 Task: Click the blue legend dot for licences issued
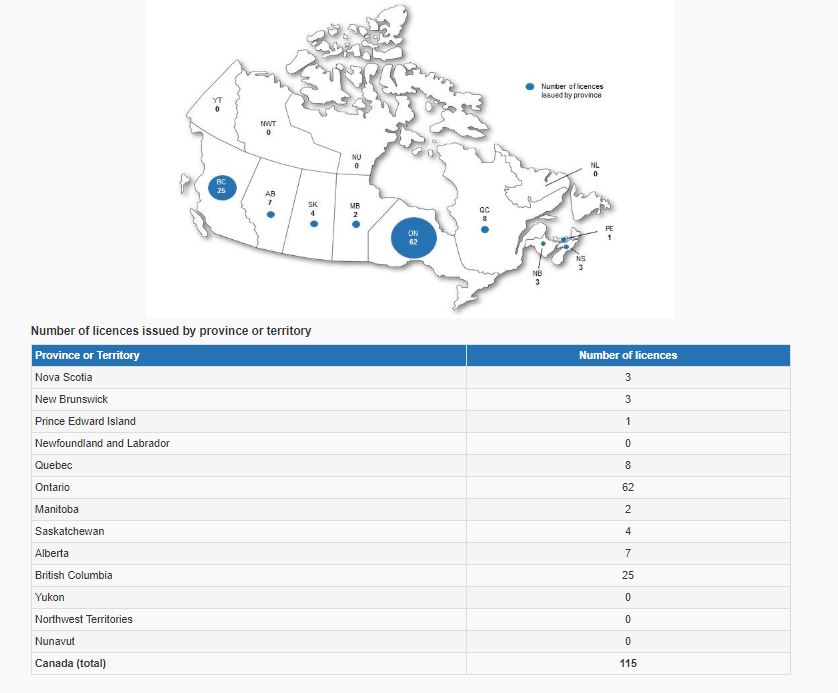529,87
